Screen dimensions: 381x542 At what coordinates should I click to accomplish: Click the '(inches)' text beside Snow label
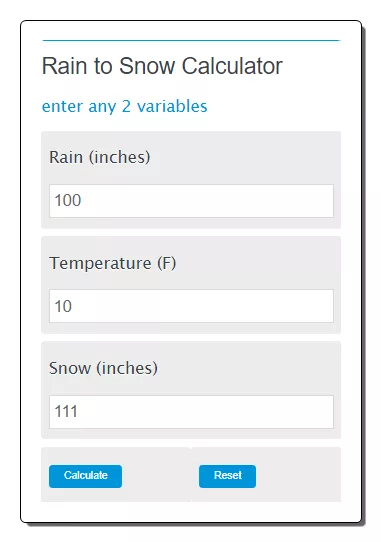tap(127, 368)
